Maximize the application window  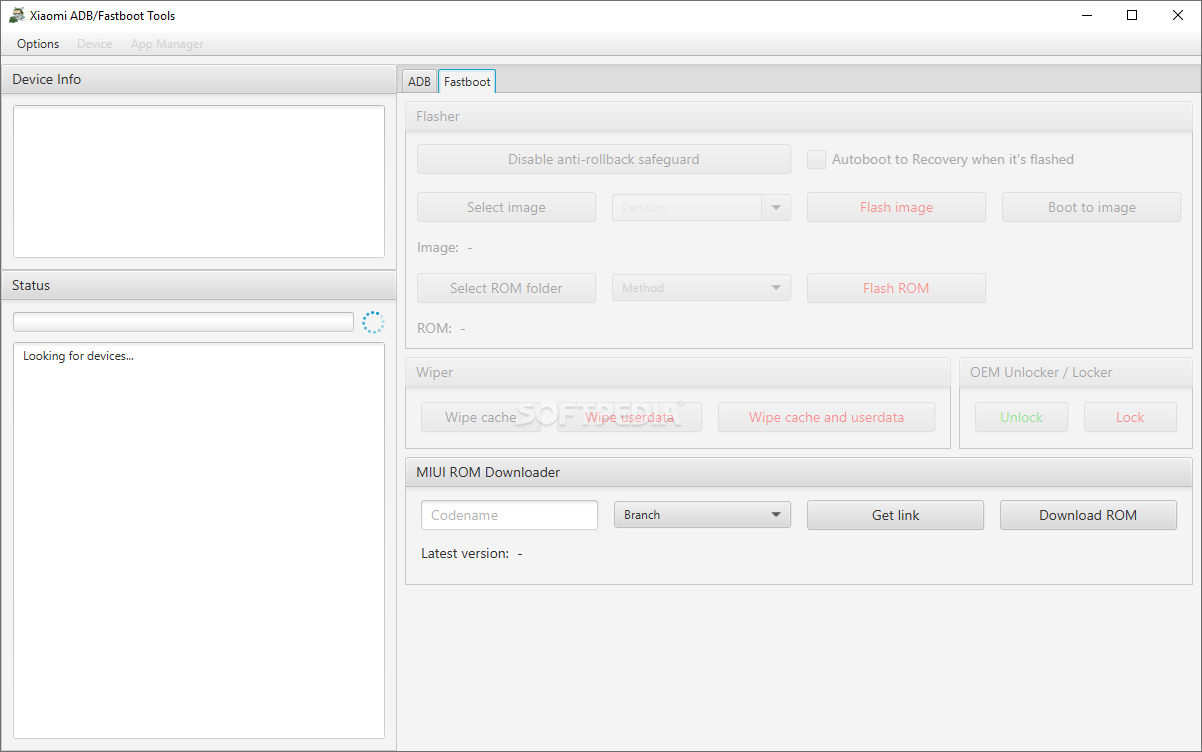coord(1132,15)
